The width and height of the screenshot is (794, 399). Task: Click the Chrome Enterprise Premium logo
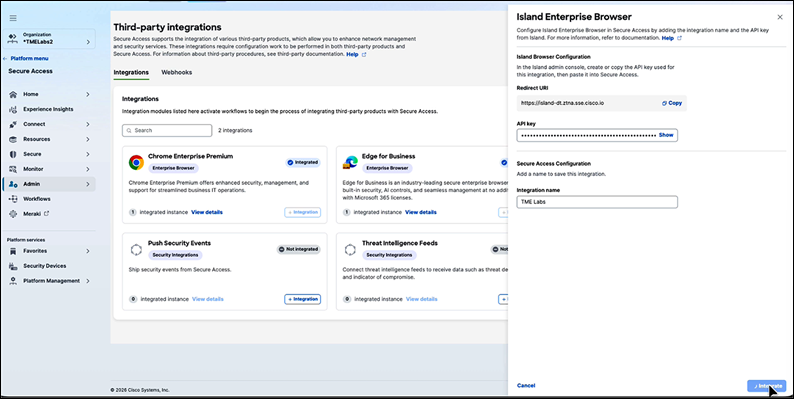136,163
